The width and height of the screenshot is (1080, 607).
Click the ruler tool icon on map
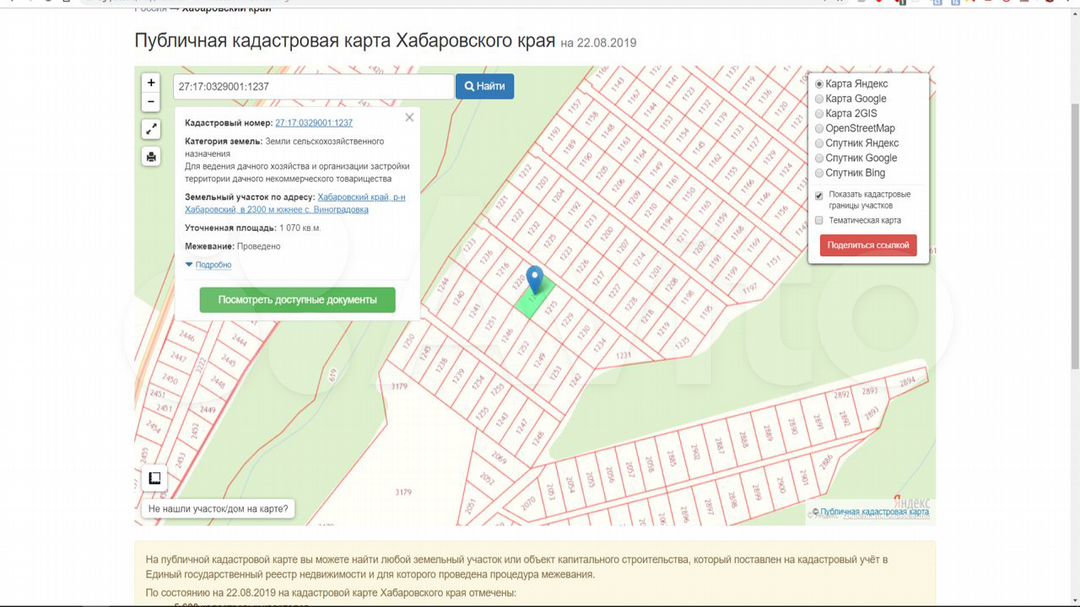[155, 478]
